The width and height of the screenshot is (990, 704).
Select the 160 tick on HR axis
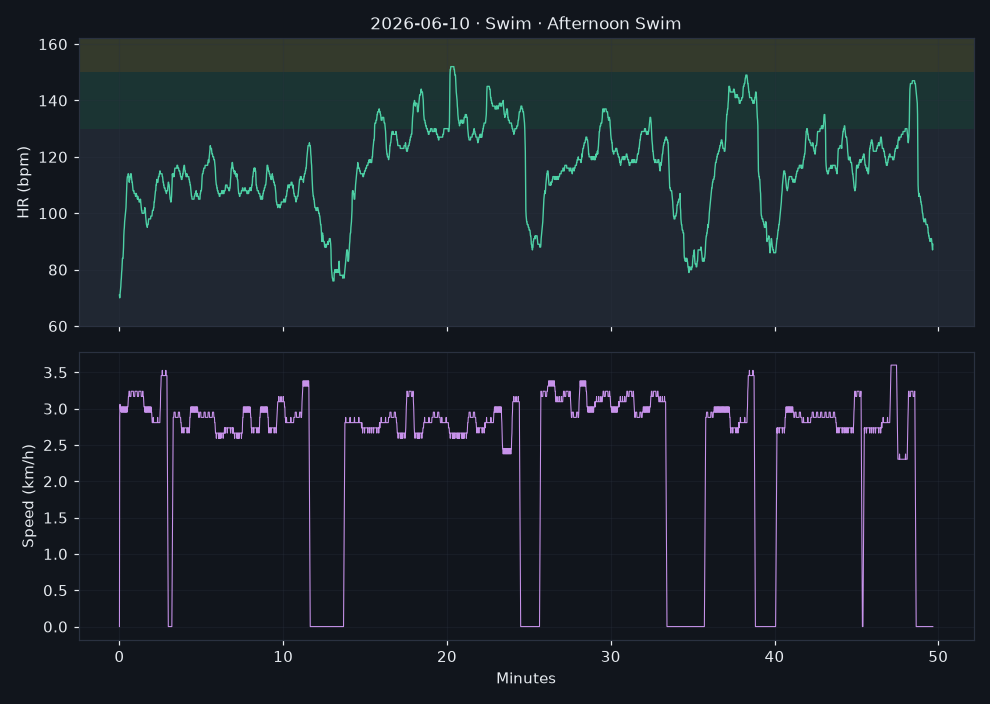[x=53, y=45]
